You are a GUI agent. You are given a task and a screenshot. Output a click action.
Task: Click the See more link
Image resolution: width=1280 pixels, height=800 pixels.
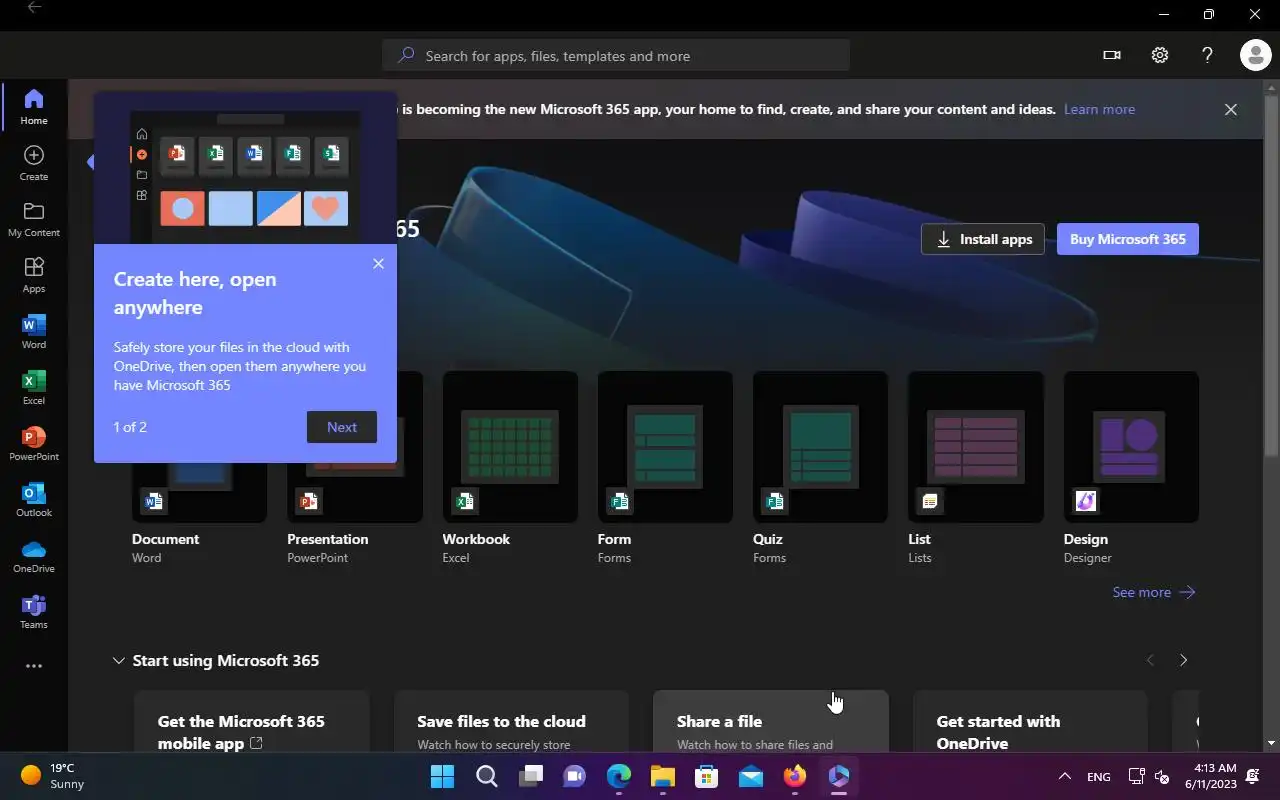(x=1154, y=592)
